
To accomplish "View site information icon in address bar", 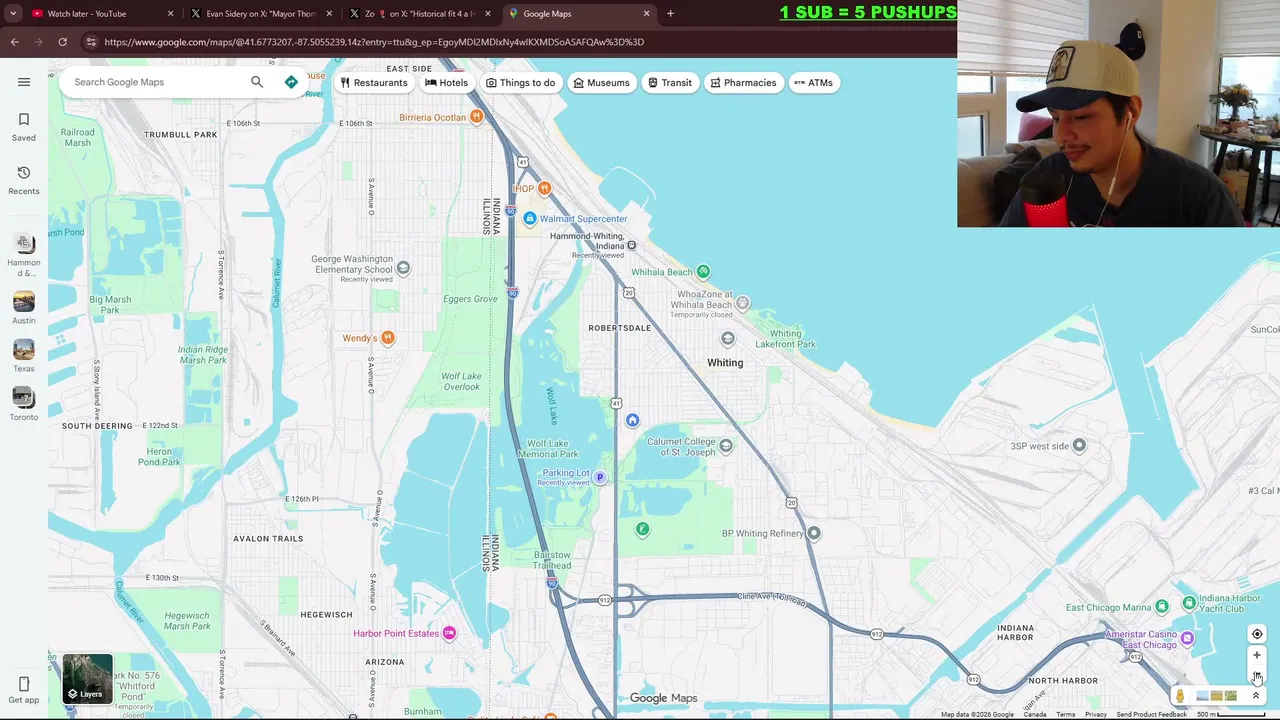I will (x=91, y=42).
